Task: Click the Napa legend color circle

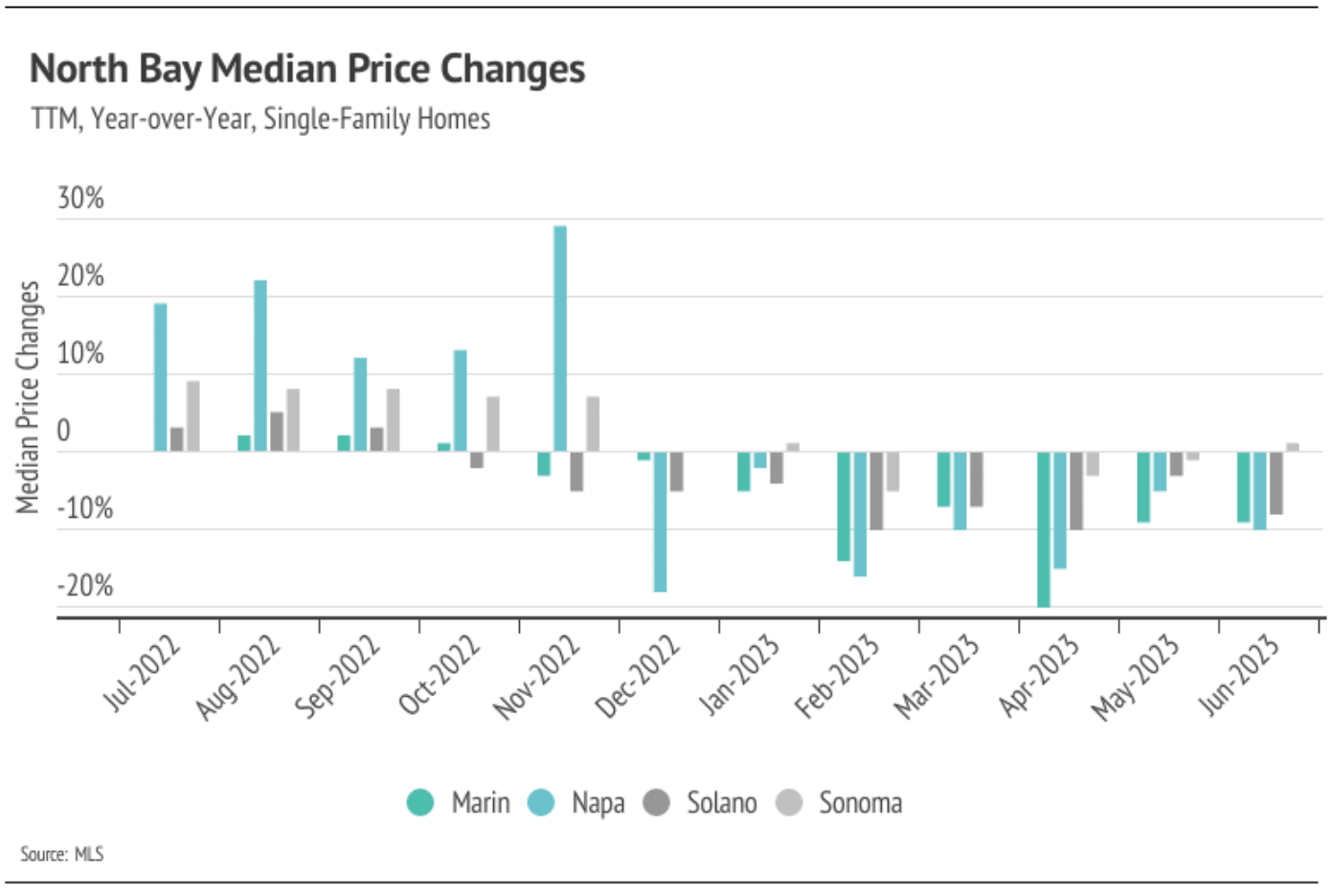Action: 541,802
